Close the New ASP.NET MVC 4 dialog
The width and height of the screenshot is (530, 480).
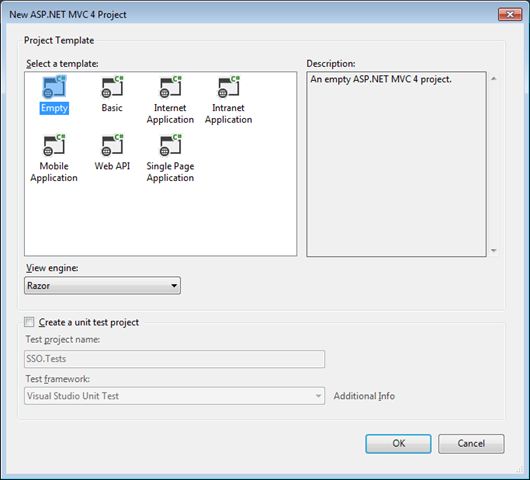click(x=510, y=15)
